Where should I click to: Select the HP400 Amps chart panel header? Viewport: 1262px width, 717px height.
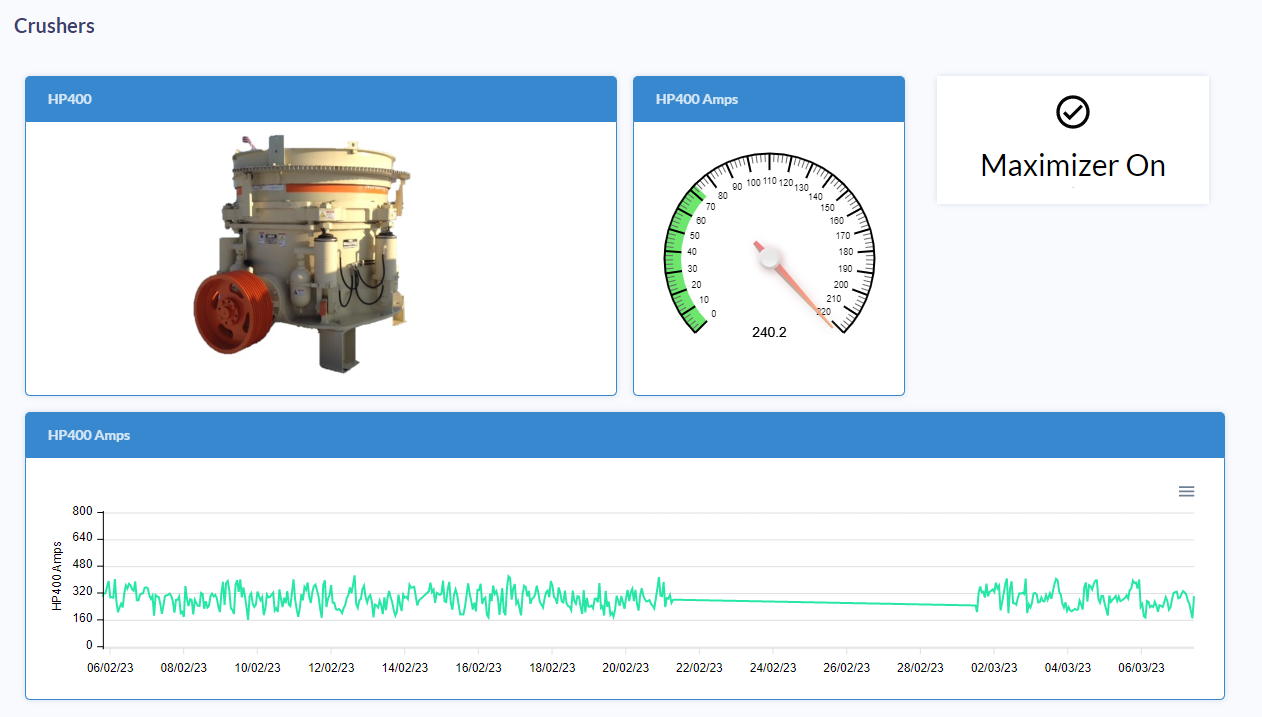pyautogui.click(x=625, y=435)
